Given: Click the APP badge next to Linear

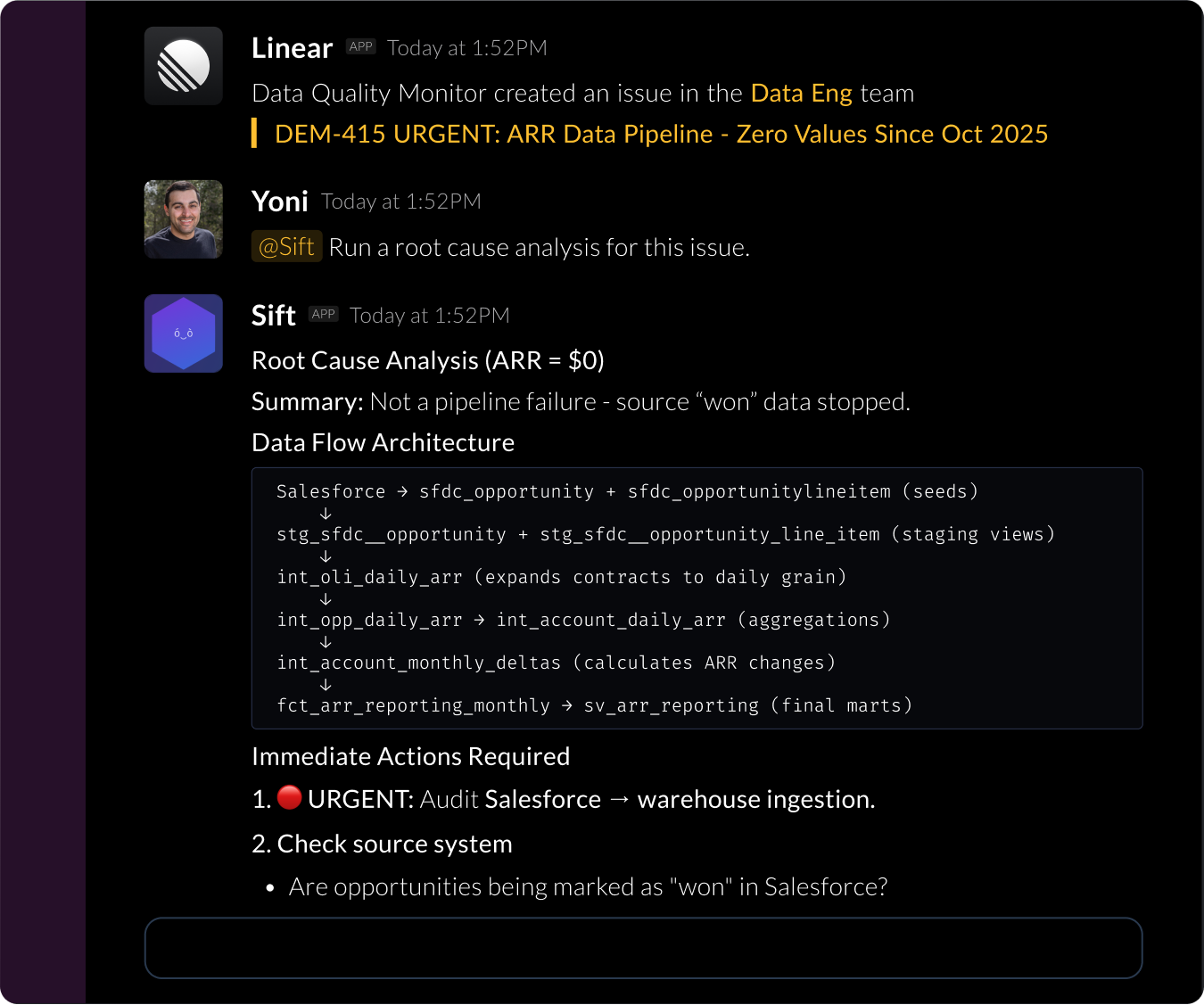Looking at the screenshot, I should coord(361,47).
